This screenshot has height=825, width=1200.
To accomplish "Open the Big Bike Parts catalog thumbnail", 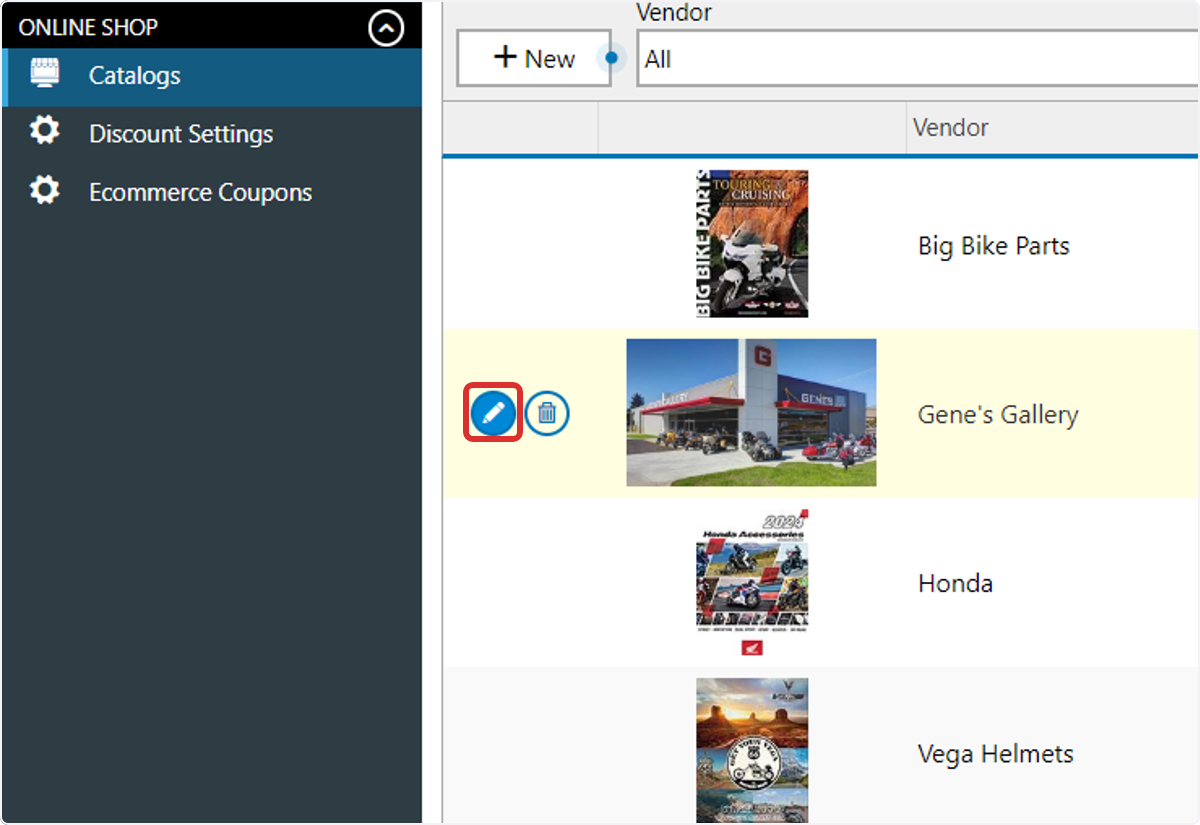I will (x=752, y=243).
